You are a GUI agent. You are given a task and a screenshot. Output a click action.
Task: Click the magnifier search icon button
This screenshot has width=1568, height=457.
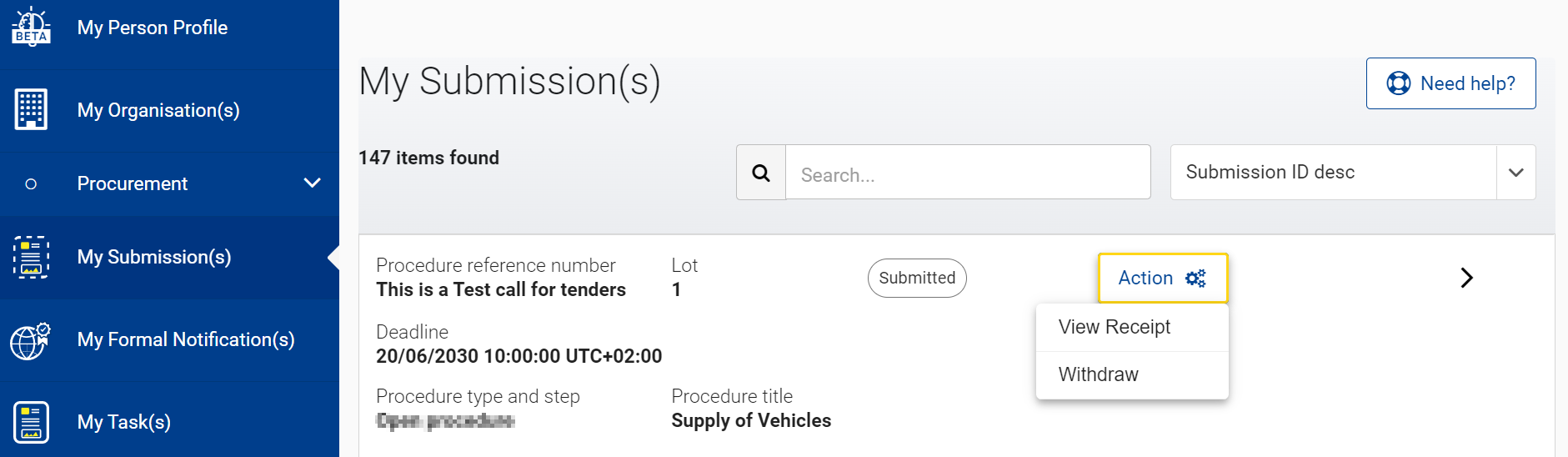(761, 173)
